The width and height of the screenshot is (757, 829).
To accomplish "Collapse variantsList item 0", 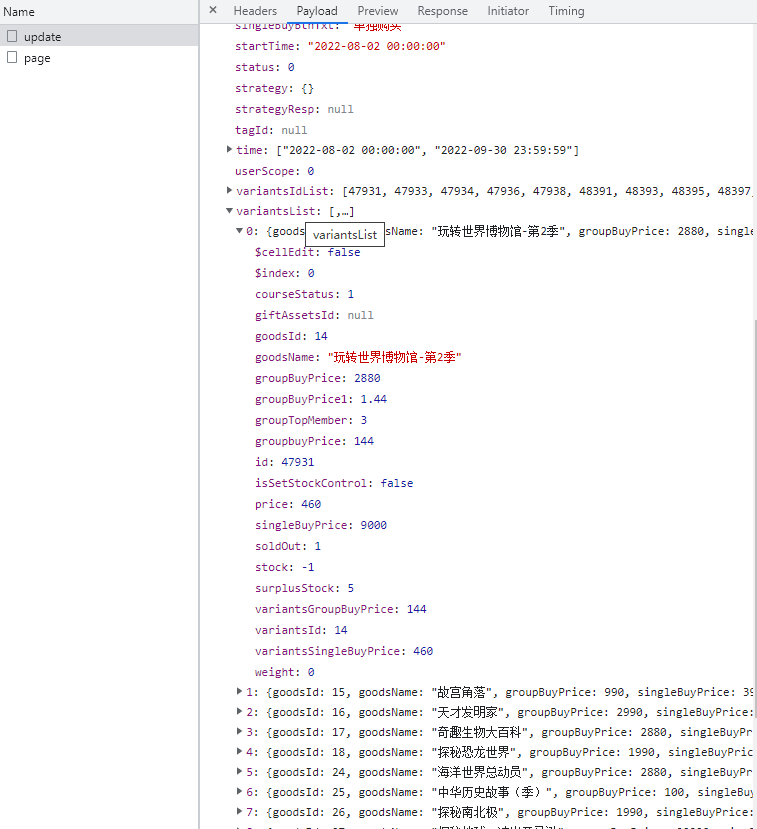I will [240, 232].
